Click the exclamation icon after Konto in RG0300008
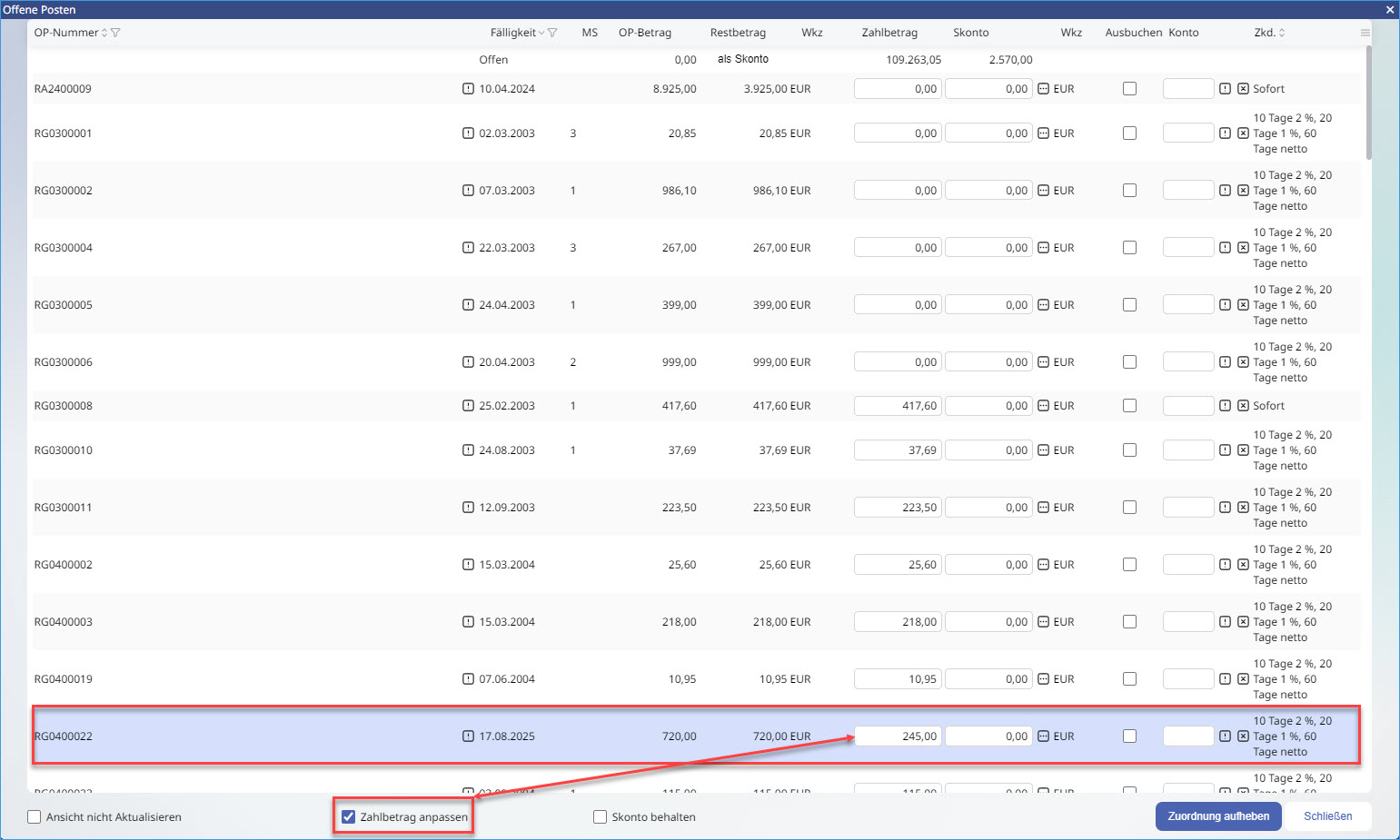The height and width of the screenshot is (840, 1400). pos(1225,406)
